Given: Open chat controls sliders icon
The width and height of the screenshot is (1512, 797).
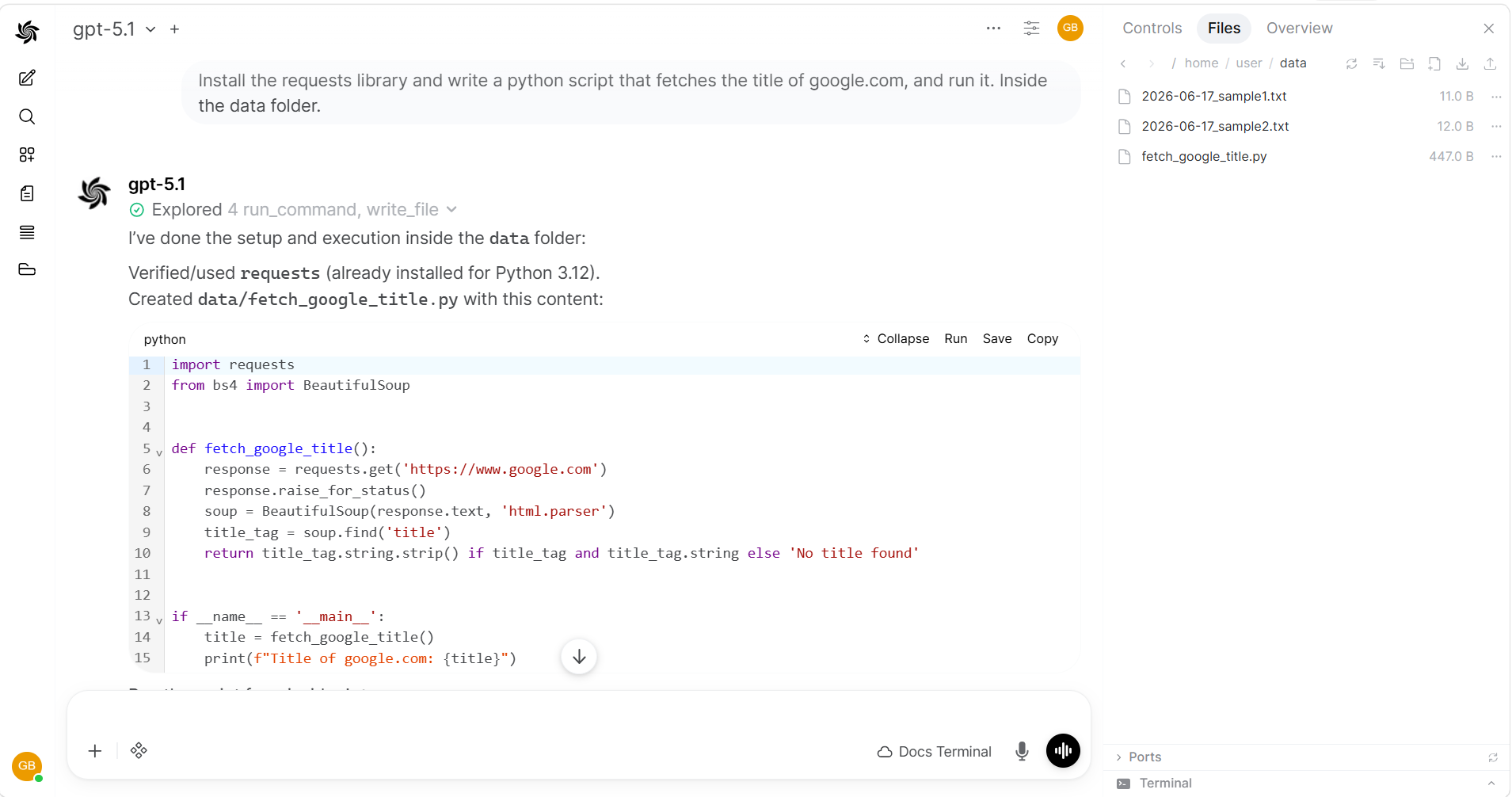Looking at the screenshot, I should coord(1031,28).
